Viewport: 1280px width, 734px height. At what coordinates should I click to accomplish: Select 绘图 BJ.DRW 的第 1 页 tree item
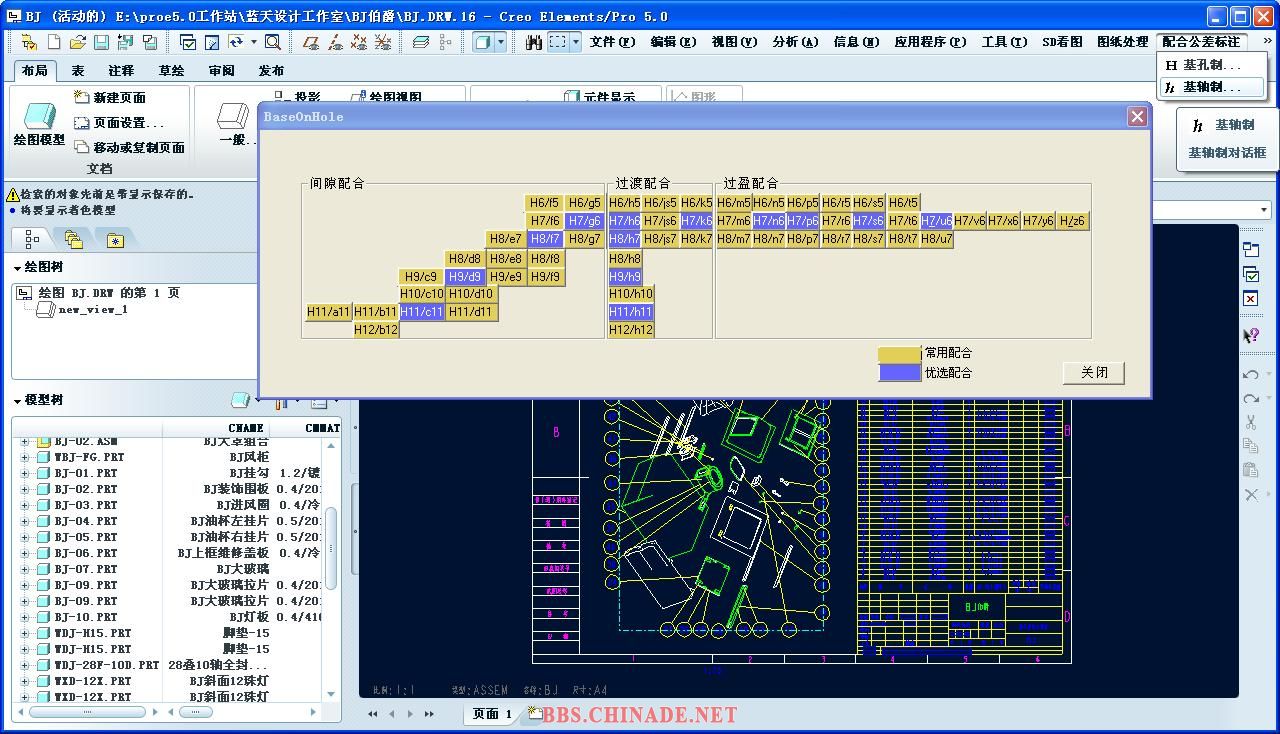click(109, 293)
